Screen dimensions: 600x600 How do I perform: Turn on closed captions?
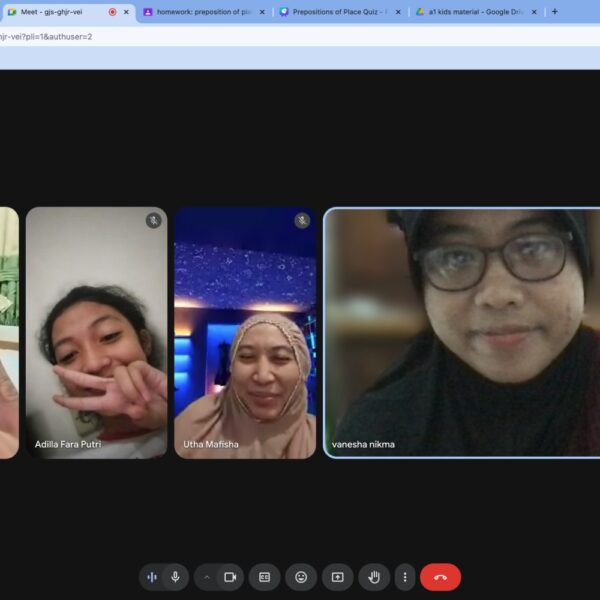265,577
